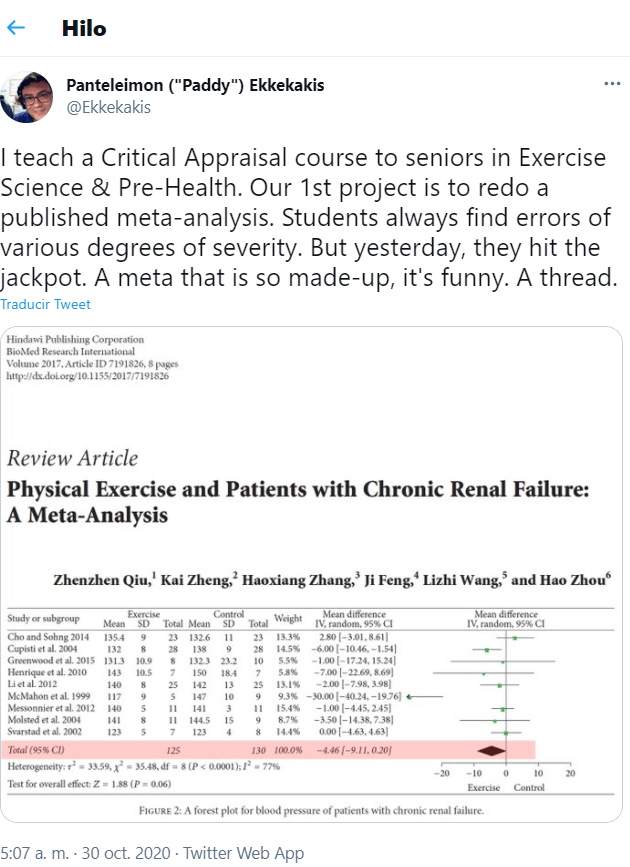Open the tweet's more options ellipsis

(x=612, y=85)
